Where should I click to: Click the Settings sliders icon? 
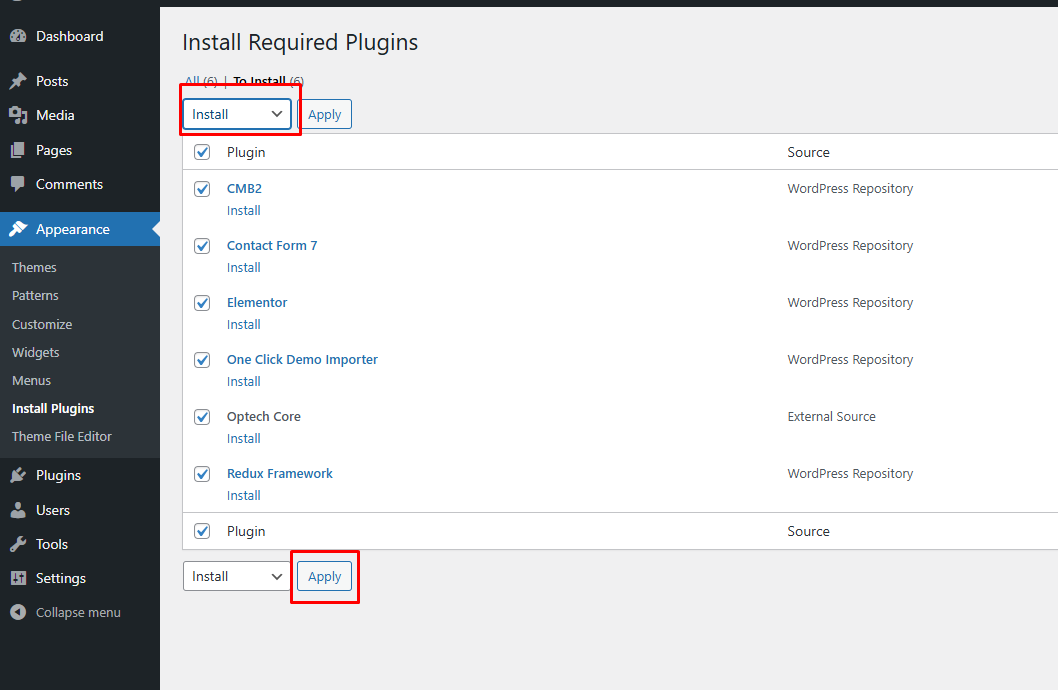18,578
